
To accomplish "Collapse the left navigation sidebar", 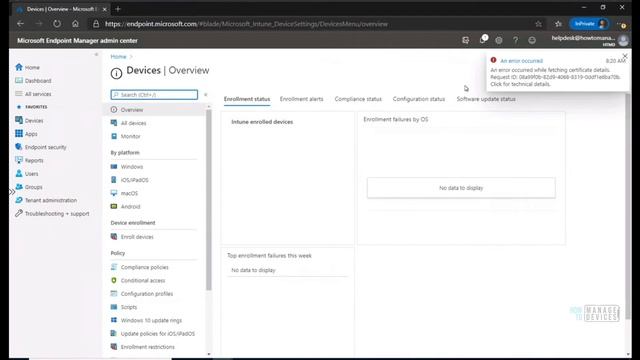I will coord(96,54).
